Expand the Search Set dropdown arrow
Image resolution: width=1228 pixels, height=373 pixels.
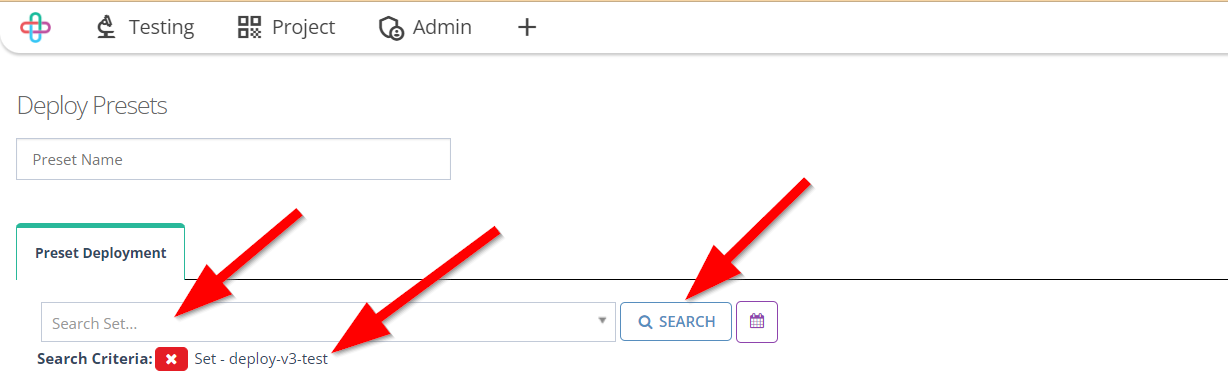(x=602, y=321)
